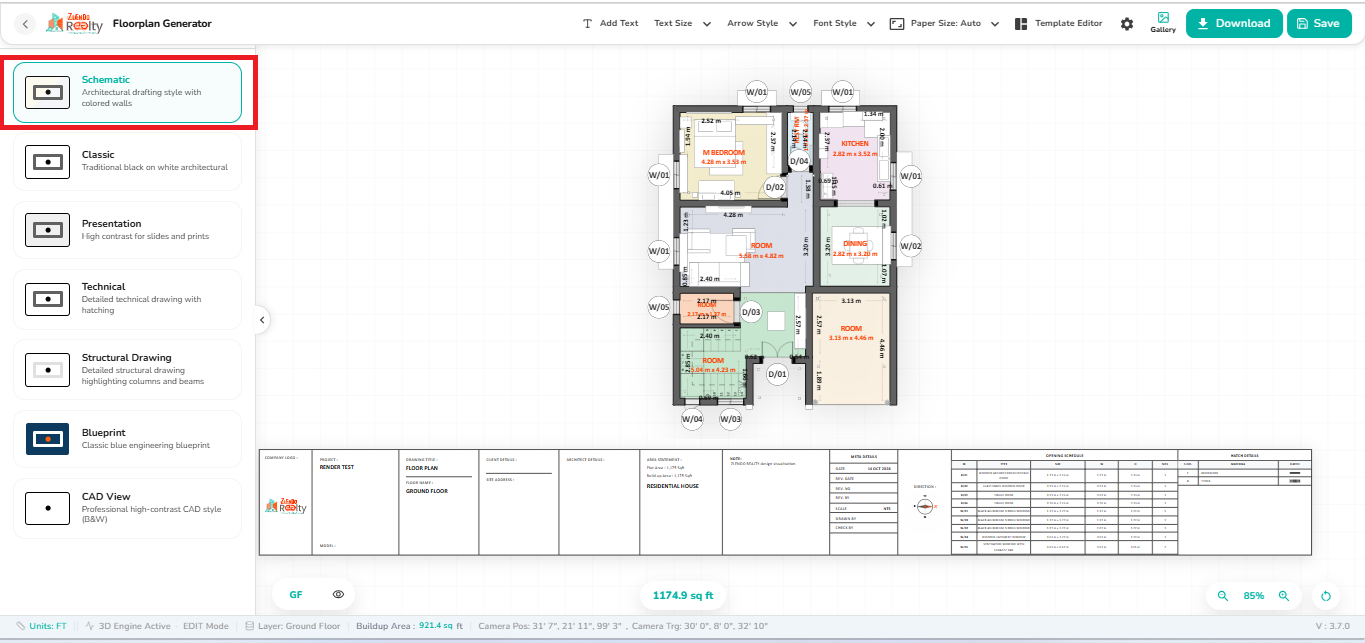Image resolution: width=1365 pixels, height=643 pixels.
Task: Click EDIT Mode in status bar
Action: 206,626
